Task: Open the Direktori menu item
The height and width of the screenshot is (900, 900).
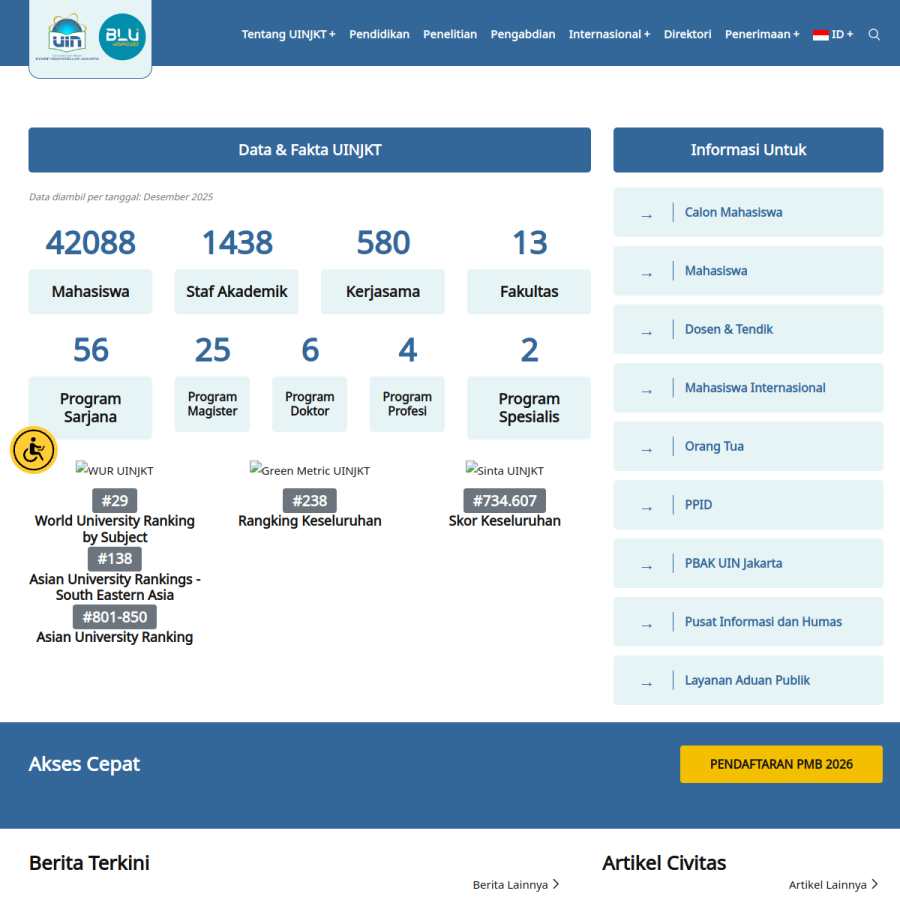Action: (x=687, y=34)
